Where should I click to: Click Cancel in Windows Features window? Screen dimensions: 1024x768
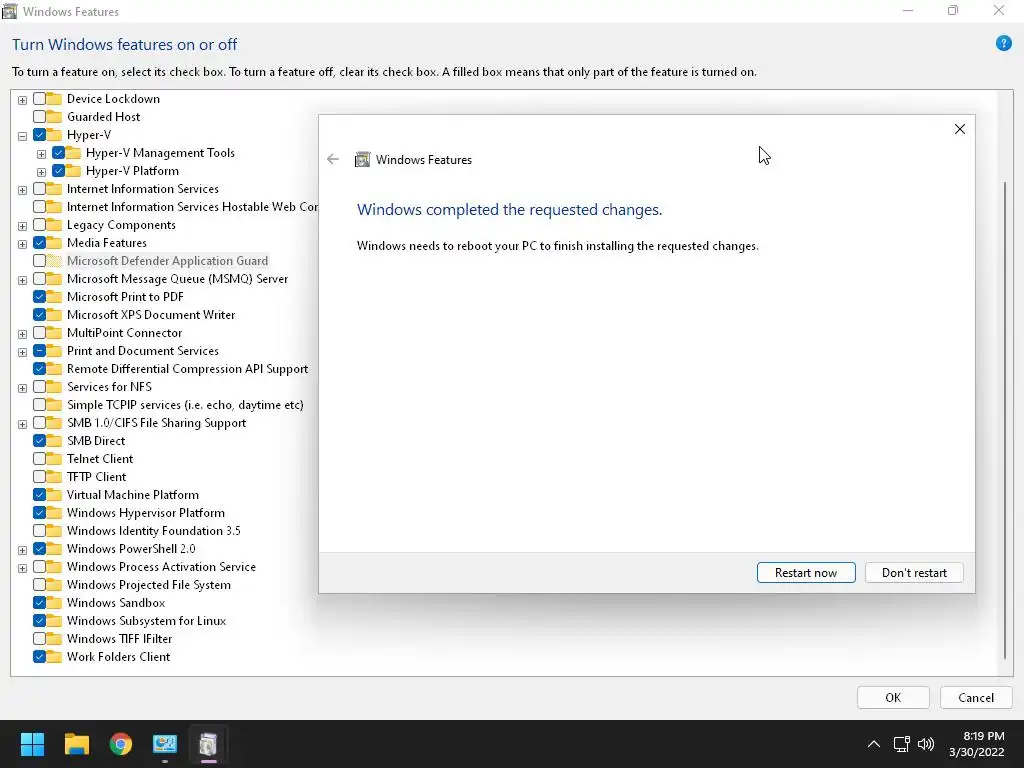pyautogui.click(x=976, y=697)
